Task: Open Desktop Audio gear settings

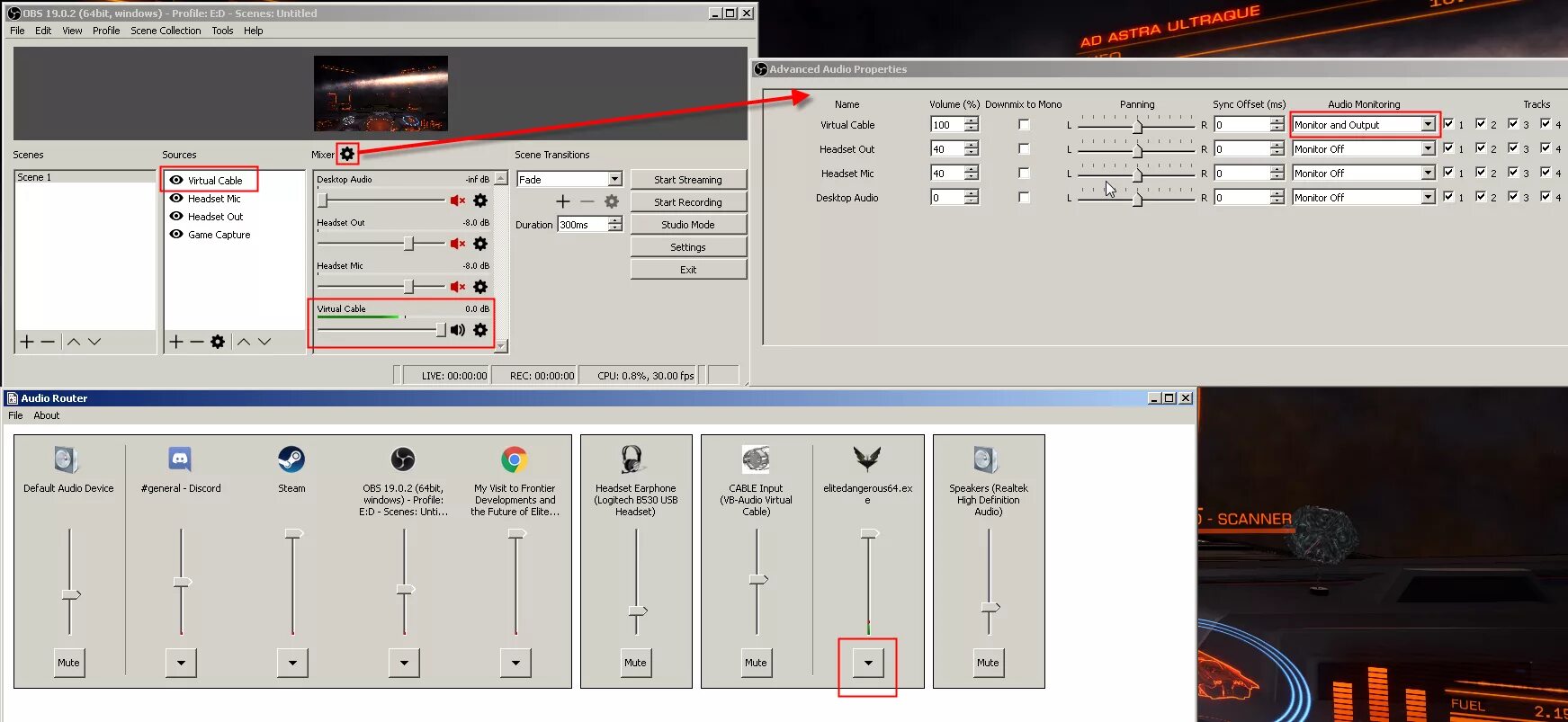Action: tap(480, 201)
